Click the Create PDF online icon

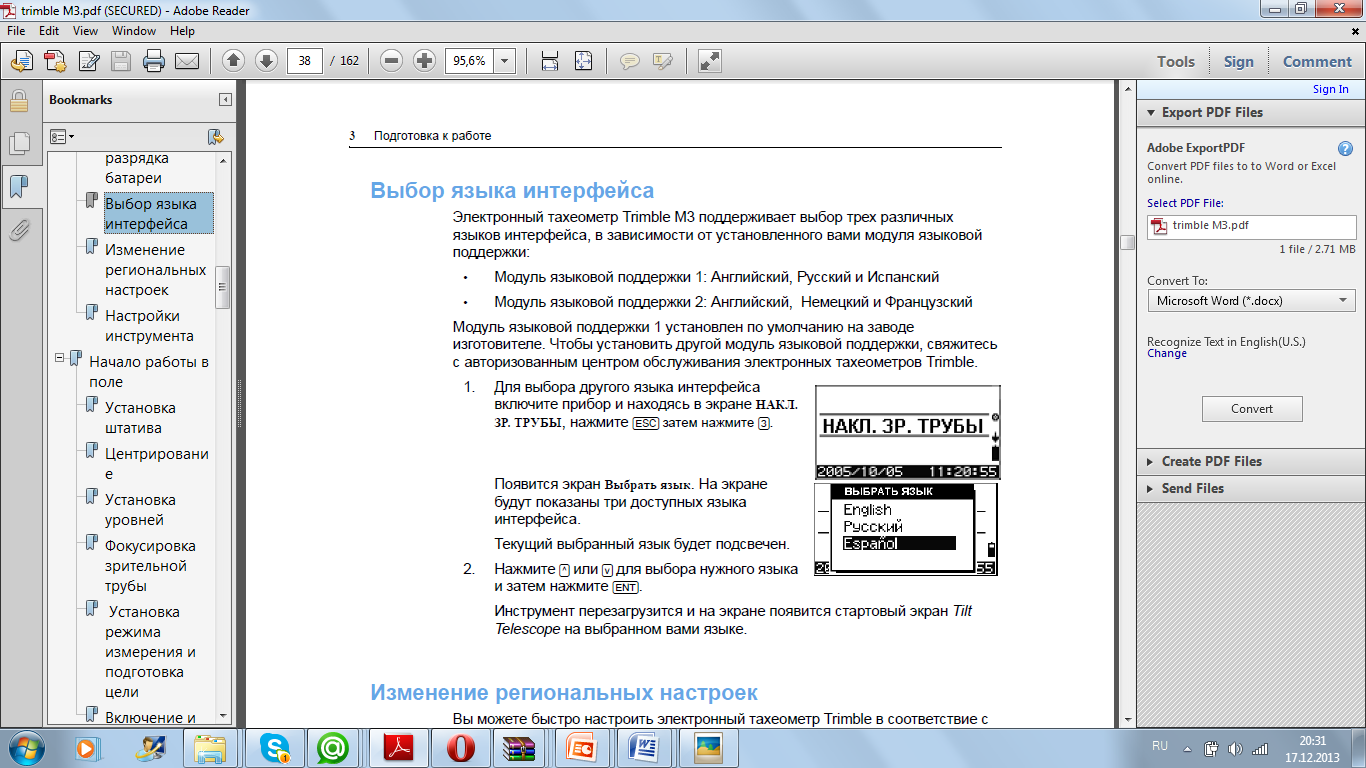coord(54,61)
